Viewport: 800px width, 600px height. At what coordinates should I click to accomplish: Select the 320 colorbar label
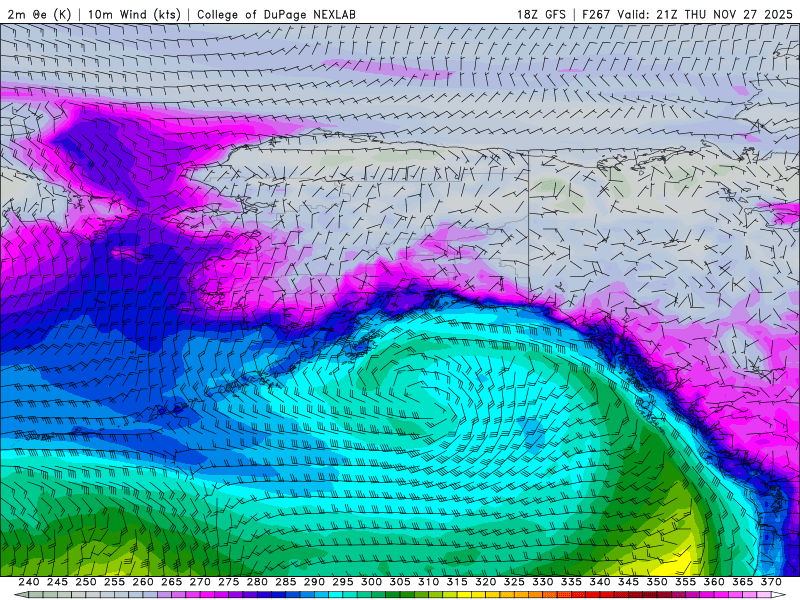coord(486,582)
